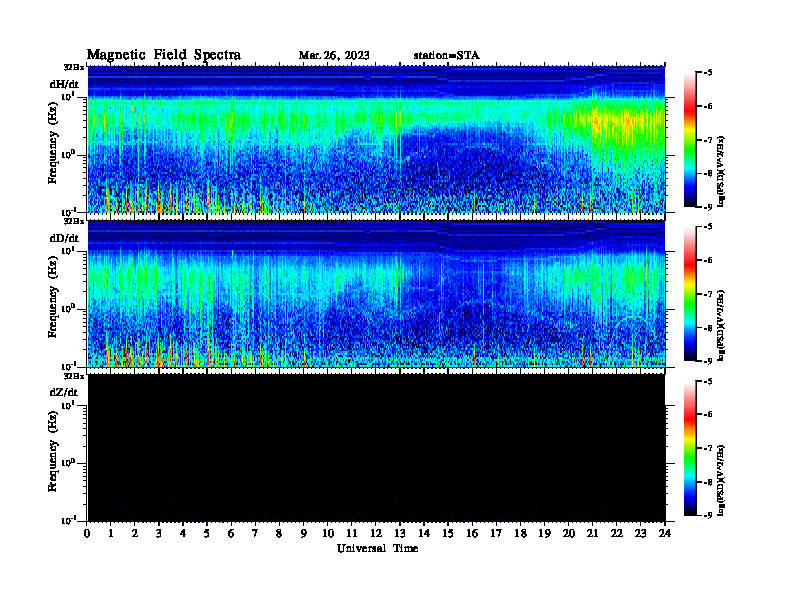Click hour tick label 7 on time axis

255,534
